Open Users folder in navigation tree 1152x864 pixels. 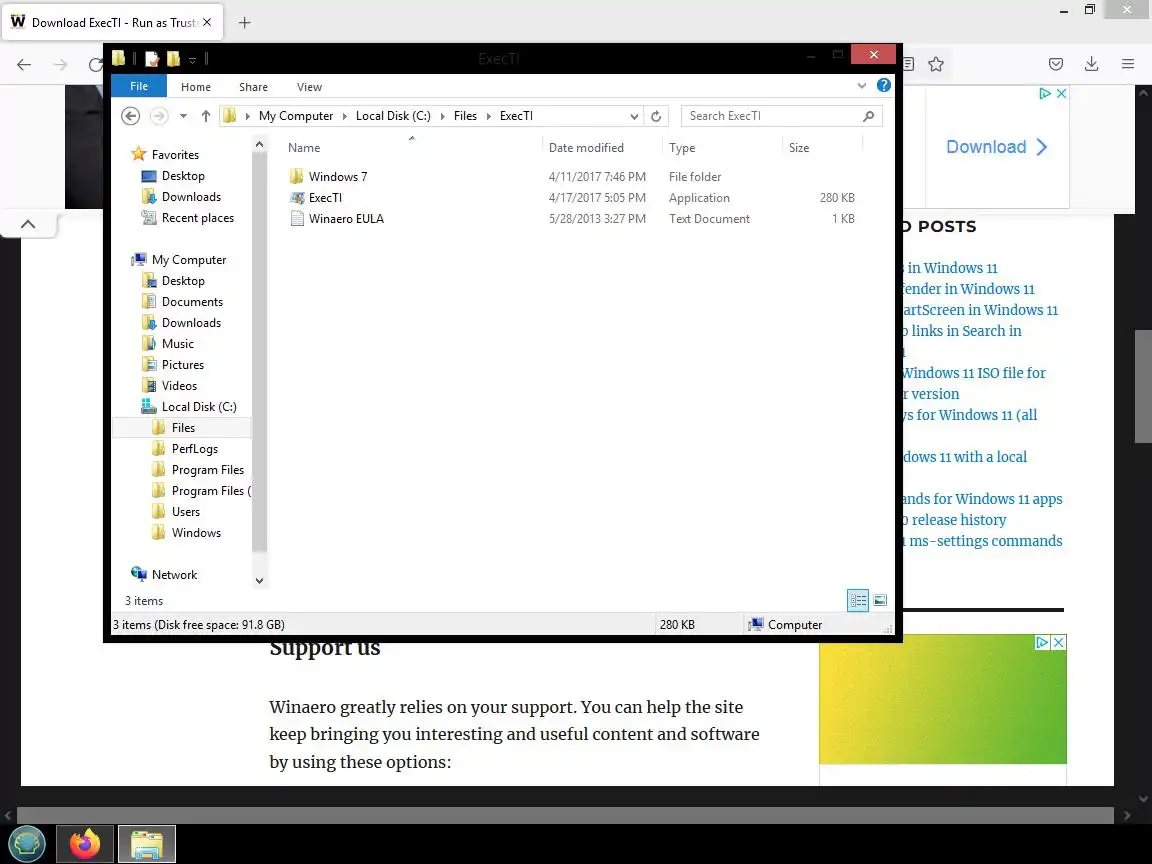tap(185, 511)
